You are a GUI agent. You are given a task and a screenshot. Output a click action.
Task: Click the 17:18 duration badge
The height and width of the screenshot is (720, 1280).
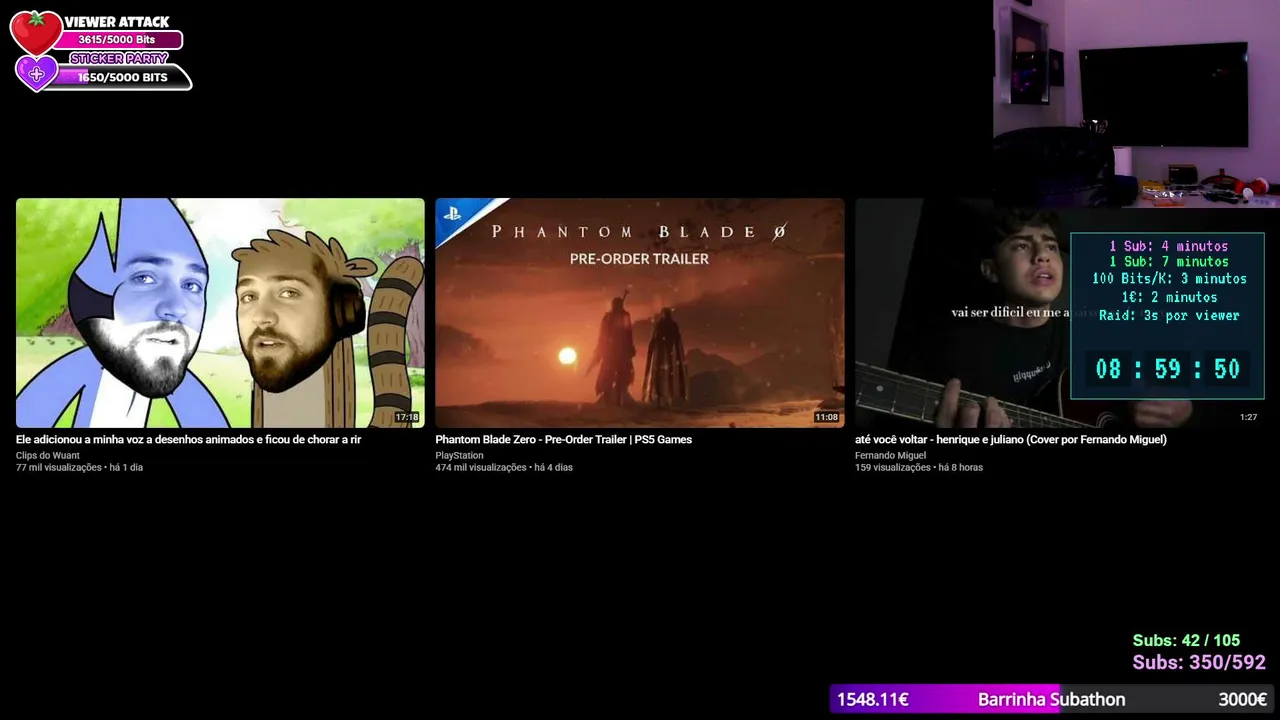406,417
